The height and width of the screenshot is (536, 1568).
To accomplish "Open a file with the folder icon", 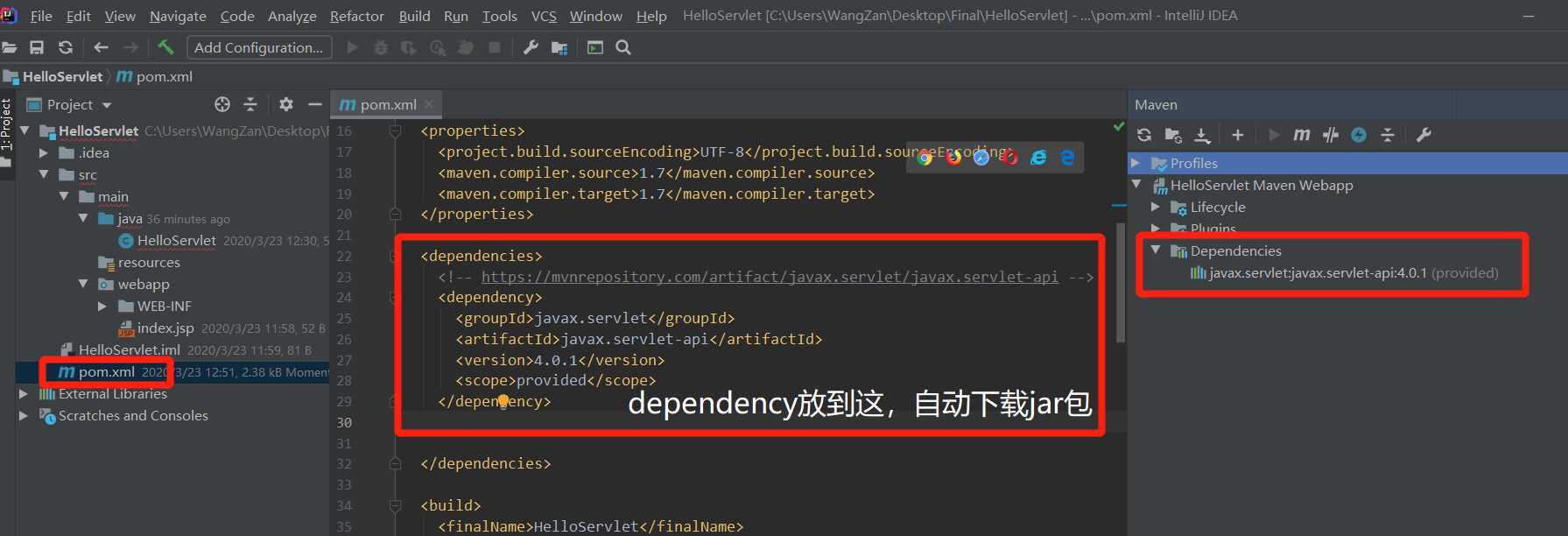I will click(x=9, y=47).
